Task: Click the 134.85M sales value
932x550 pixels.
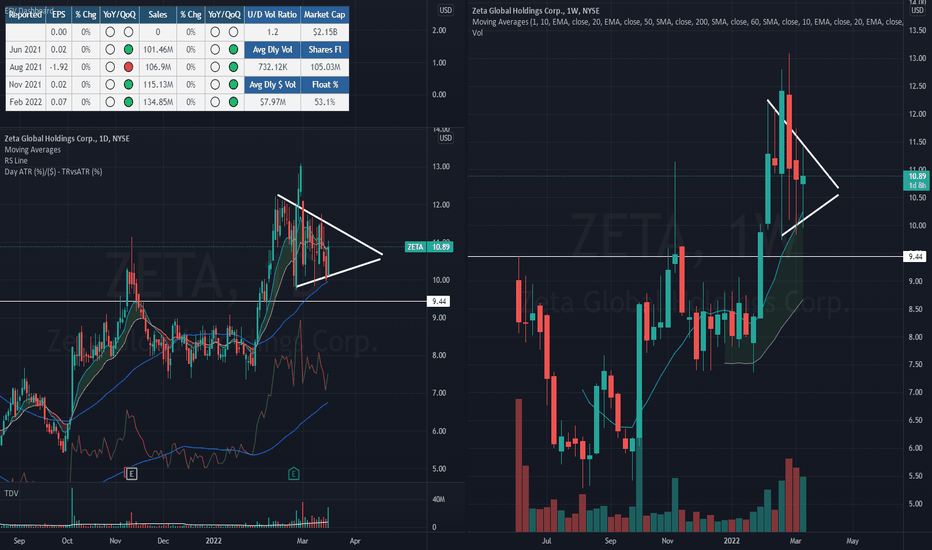Action: [158, 102]
